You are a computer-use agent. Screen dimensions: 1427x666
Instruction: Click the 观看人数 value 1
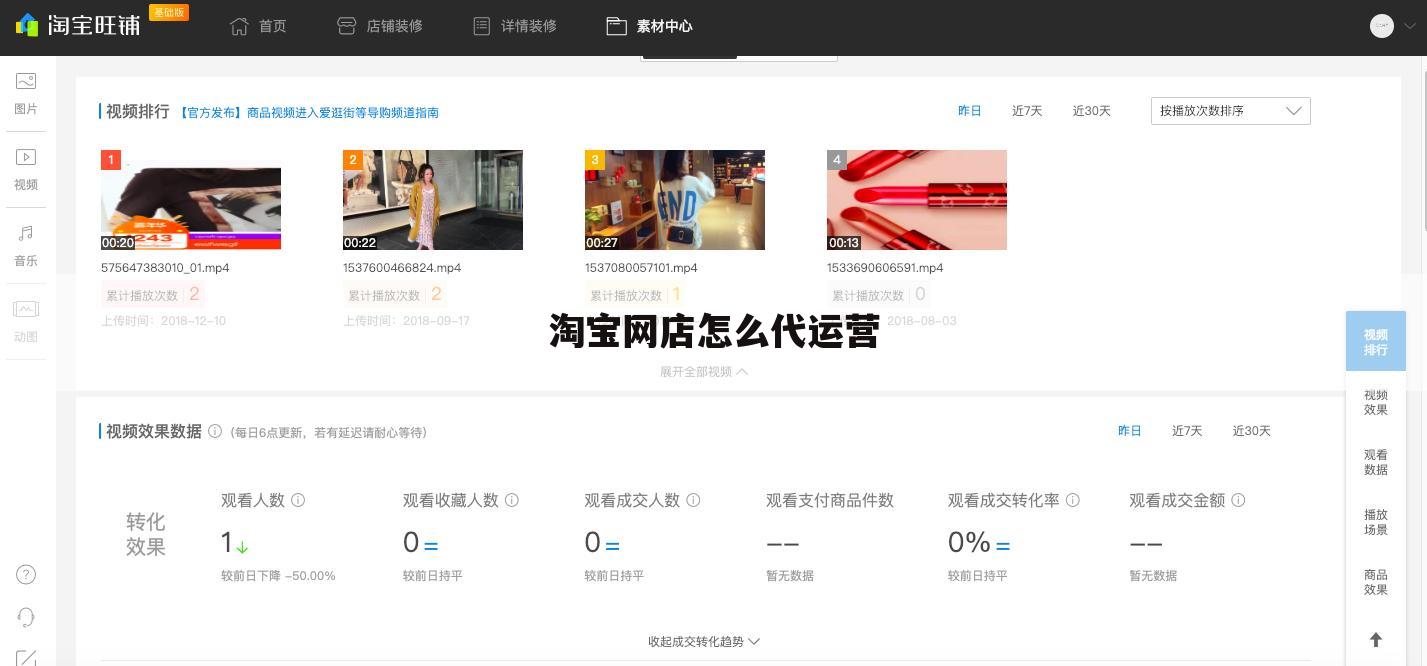[x=226, y=543]
